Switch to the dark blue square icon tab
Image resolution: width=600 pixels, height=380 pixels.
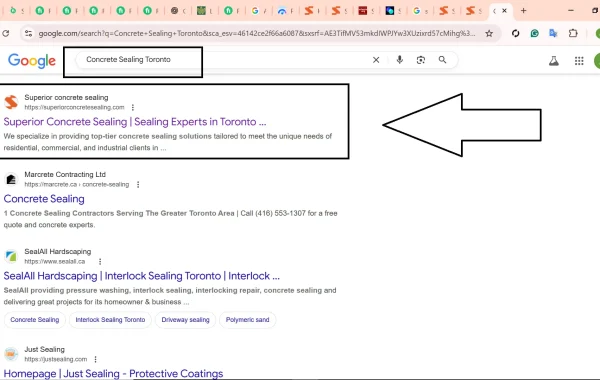(390, 11)
